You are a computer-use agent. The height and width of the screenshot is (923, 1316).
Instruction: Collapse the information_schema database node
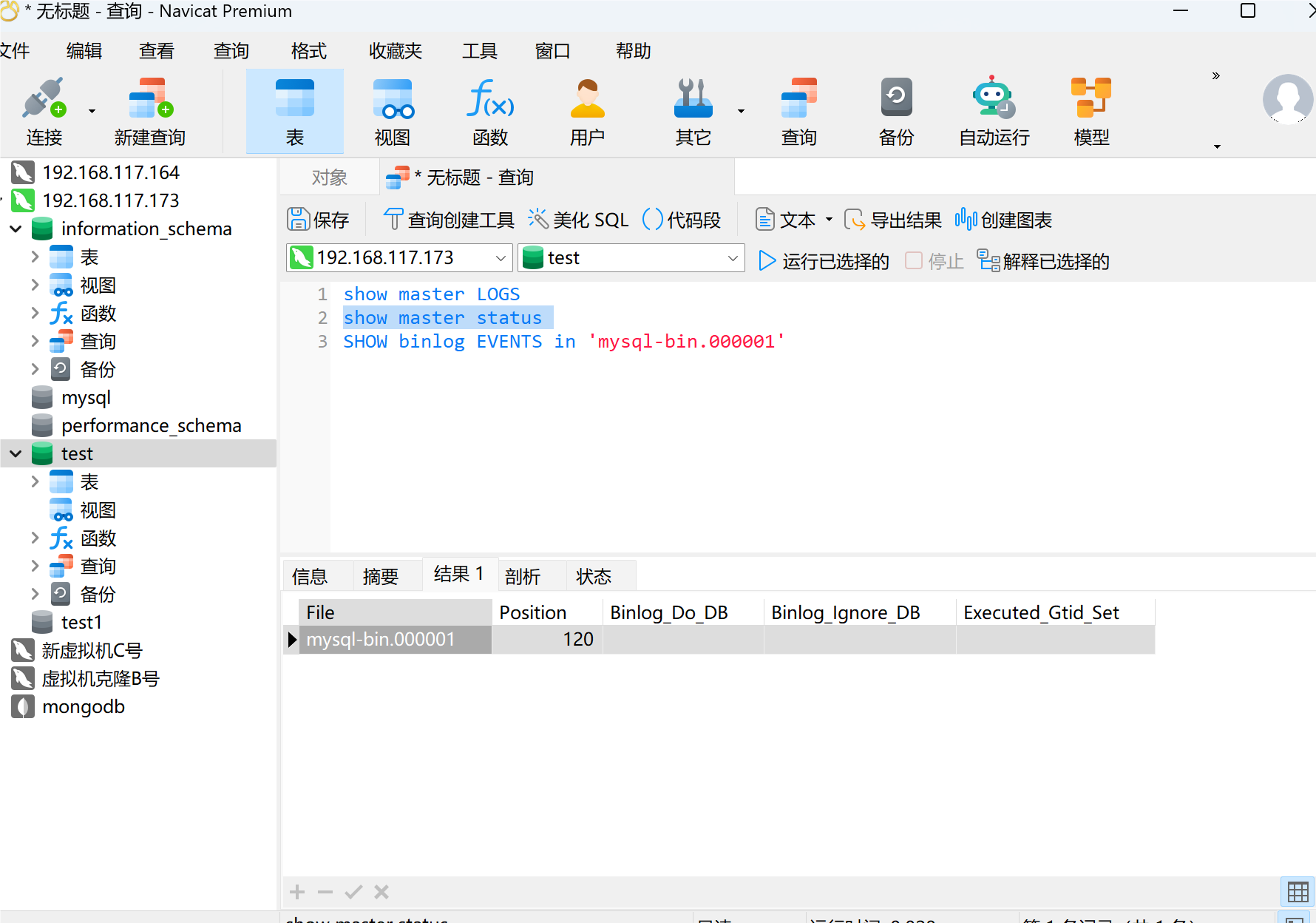[x=16, y=229]
